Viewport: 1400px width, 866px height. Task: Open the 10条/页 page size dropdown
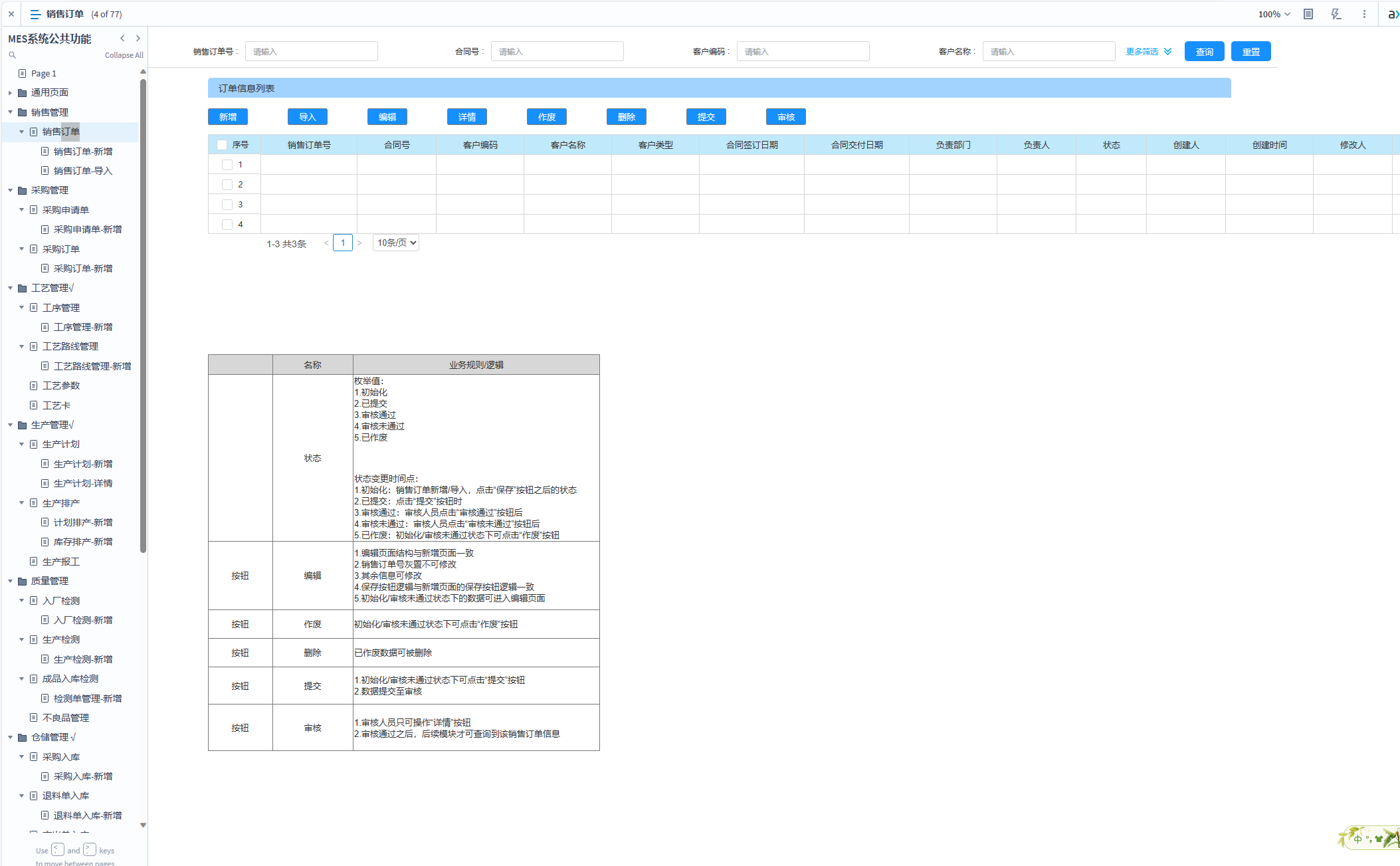396,243
